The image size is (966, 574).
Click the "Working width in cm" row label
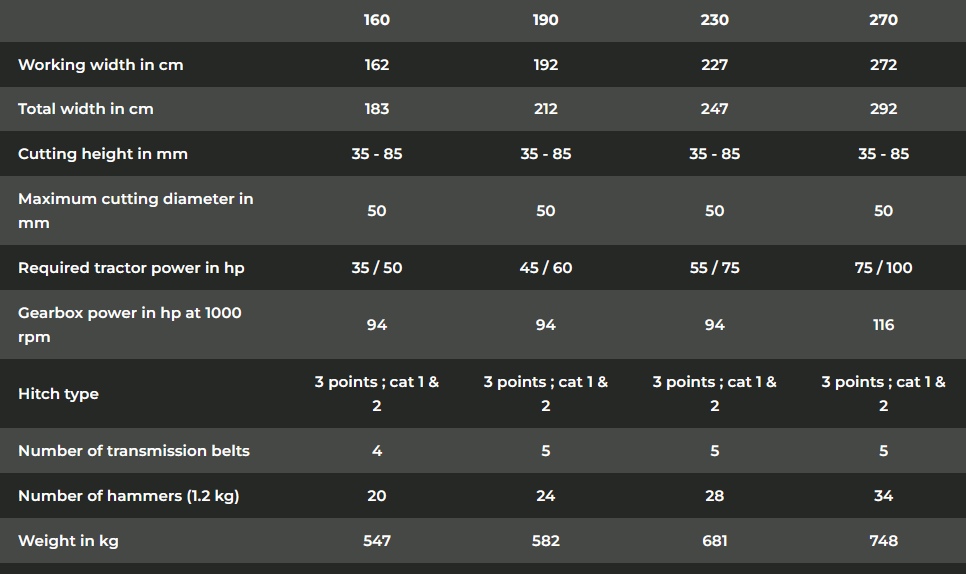click(x=101, y=65)
